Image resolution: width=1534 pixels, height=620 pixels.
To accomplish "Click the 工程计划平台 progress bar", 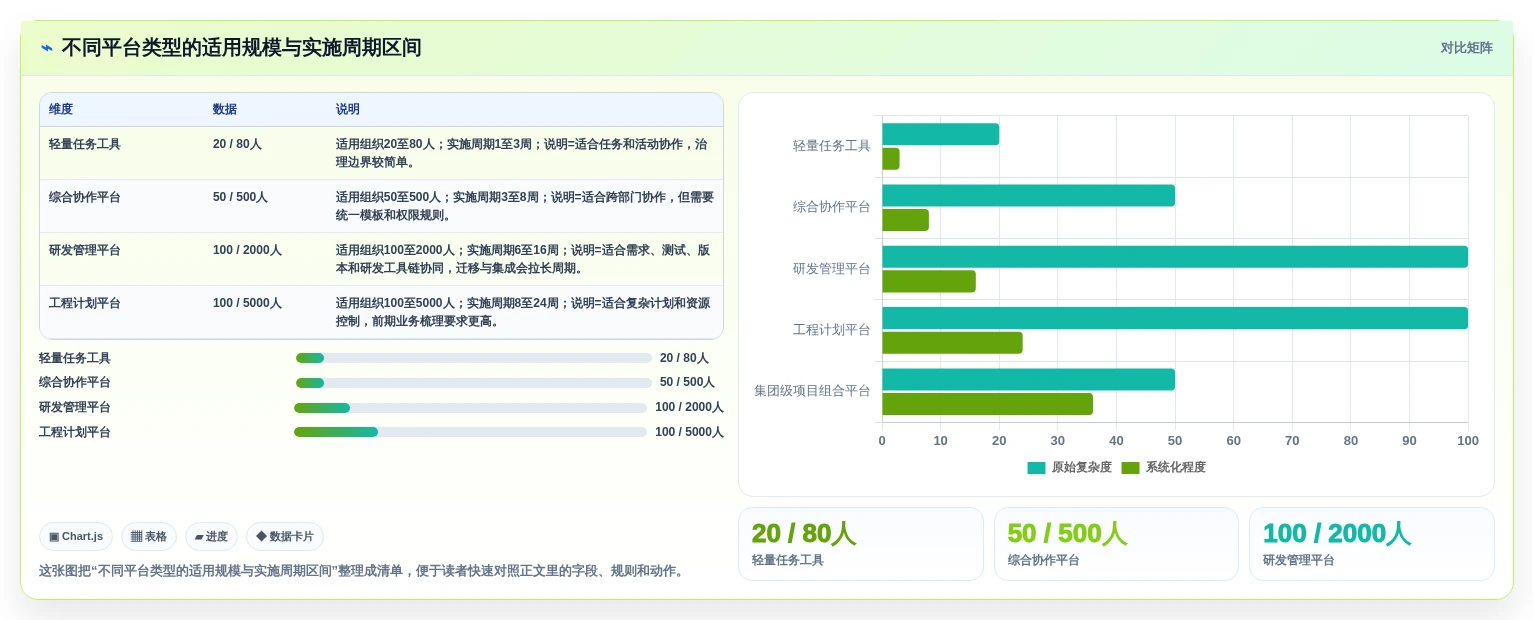I will coord(470,432).
